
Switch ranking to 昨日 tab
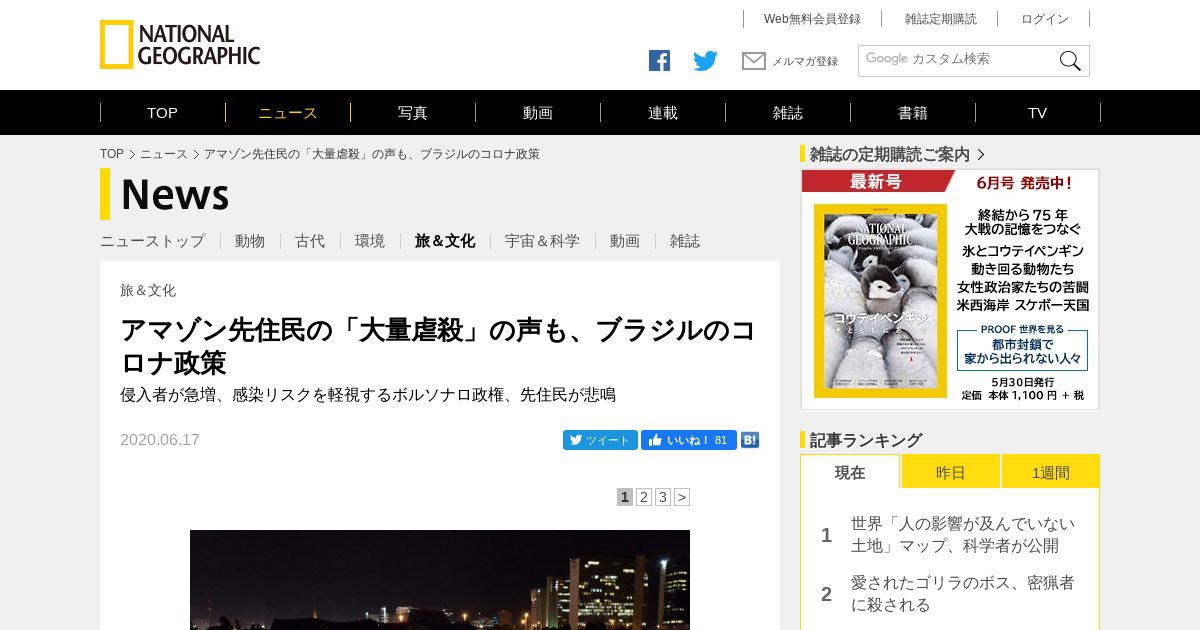pos(951,472)
